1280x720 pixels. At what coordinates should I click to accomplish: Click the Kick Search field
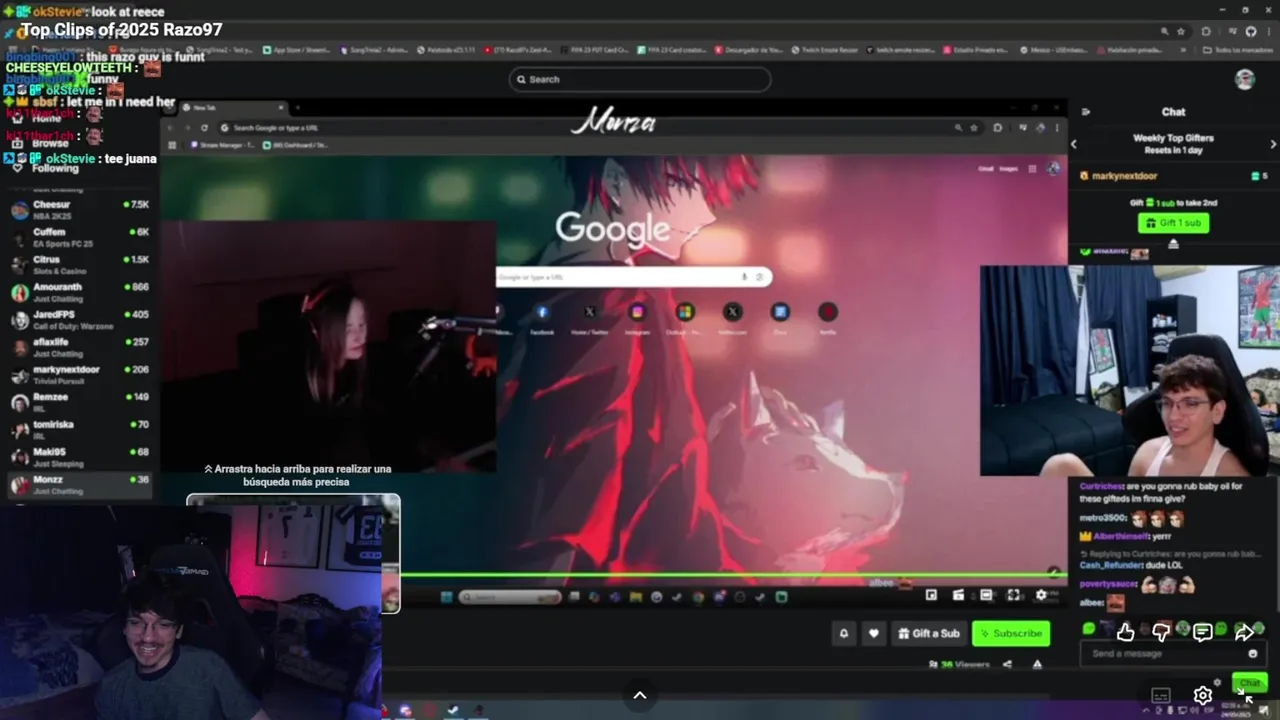[x=640, y=79]
